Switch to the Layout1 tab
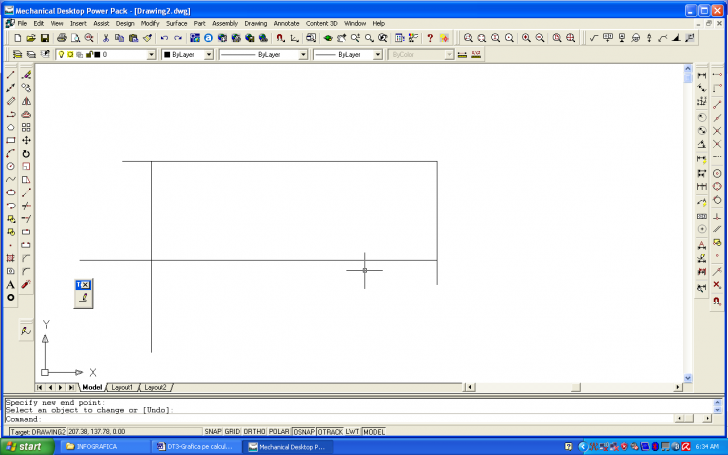The height and width of the screenshot is (455, 728). (x=122, y=387)
